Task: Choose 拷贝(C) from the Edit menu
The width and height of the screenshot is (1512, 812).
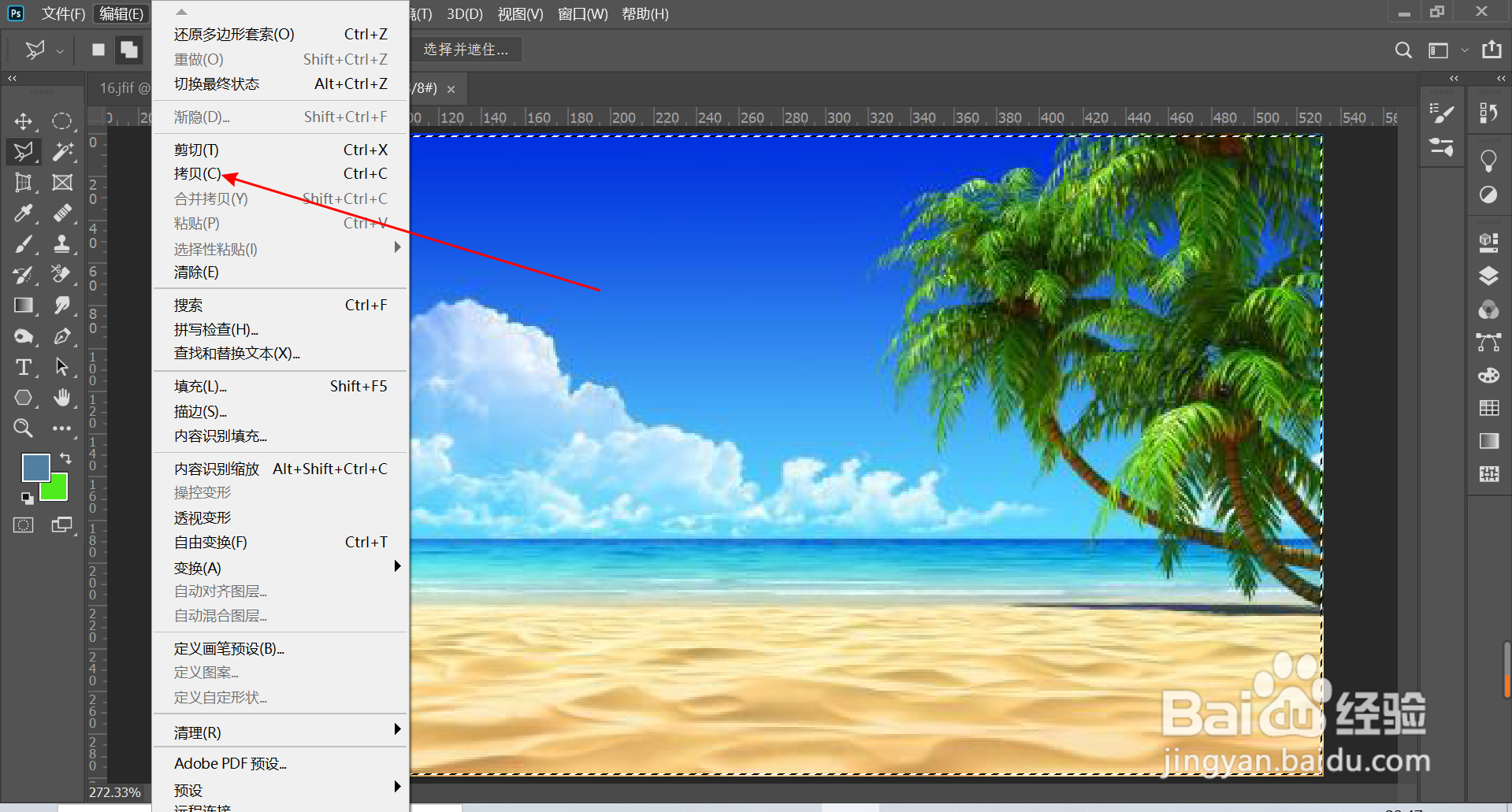Action: (280, 173)
